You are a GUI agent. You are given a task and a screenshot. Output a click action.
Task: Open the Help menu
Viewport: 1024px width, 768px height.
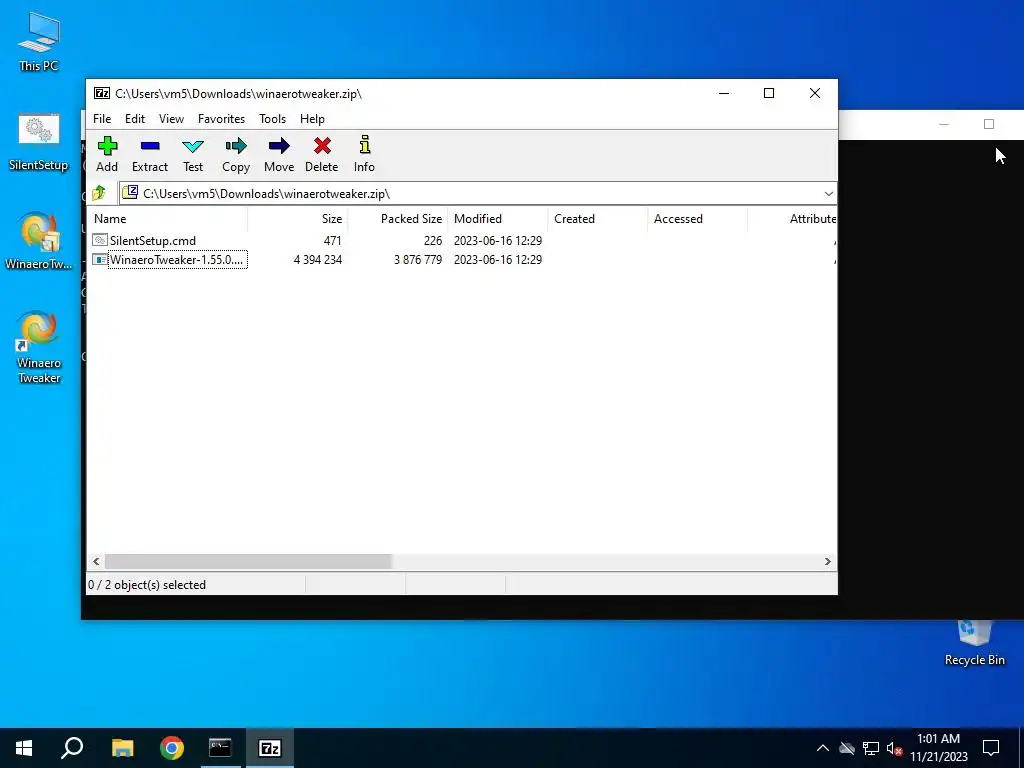(312, 119)
